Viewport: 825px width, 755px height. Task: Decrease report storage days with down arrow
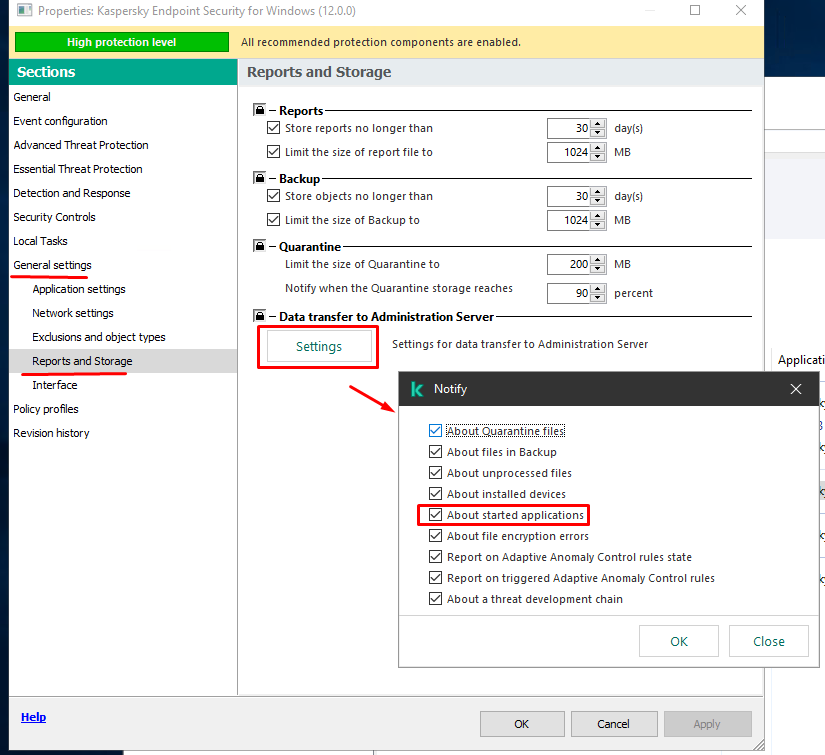598,133
